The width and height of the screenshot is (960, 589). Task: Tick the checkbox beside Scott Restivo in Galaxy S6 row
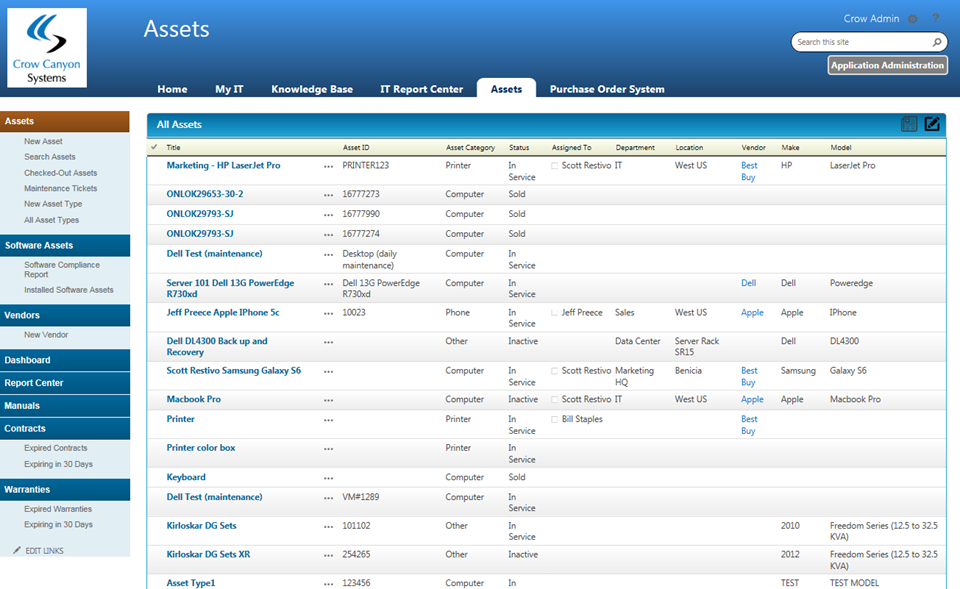(555, 371)
